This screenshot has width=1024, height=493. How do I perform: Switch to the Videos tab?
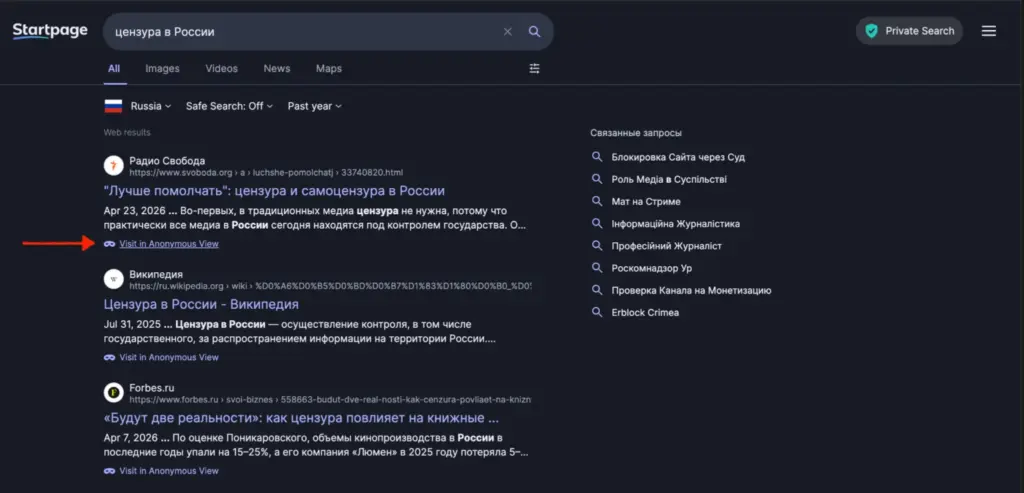221,69
